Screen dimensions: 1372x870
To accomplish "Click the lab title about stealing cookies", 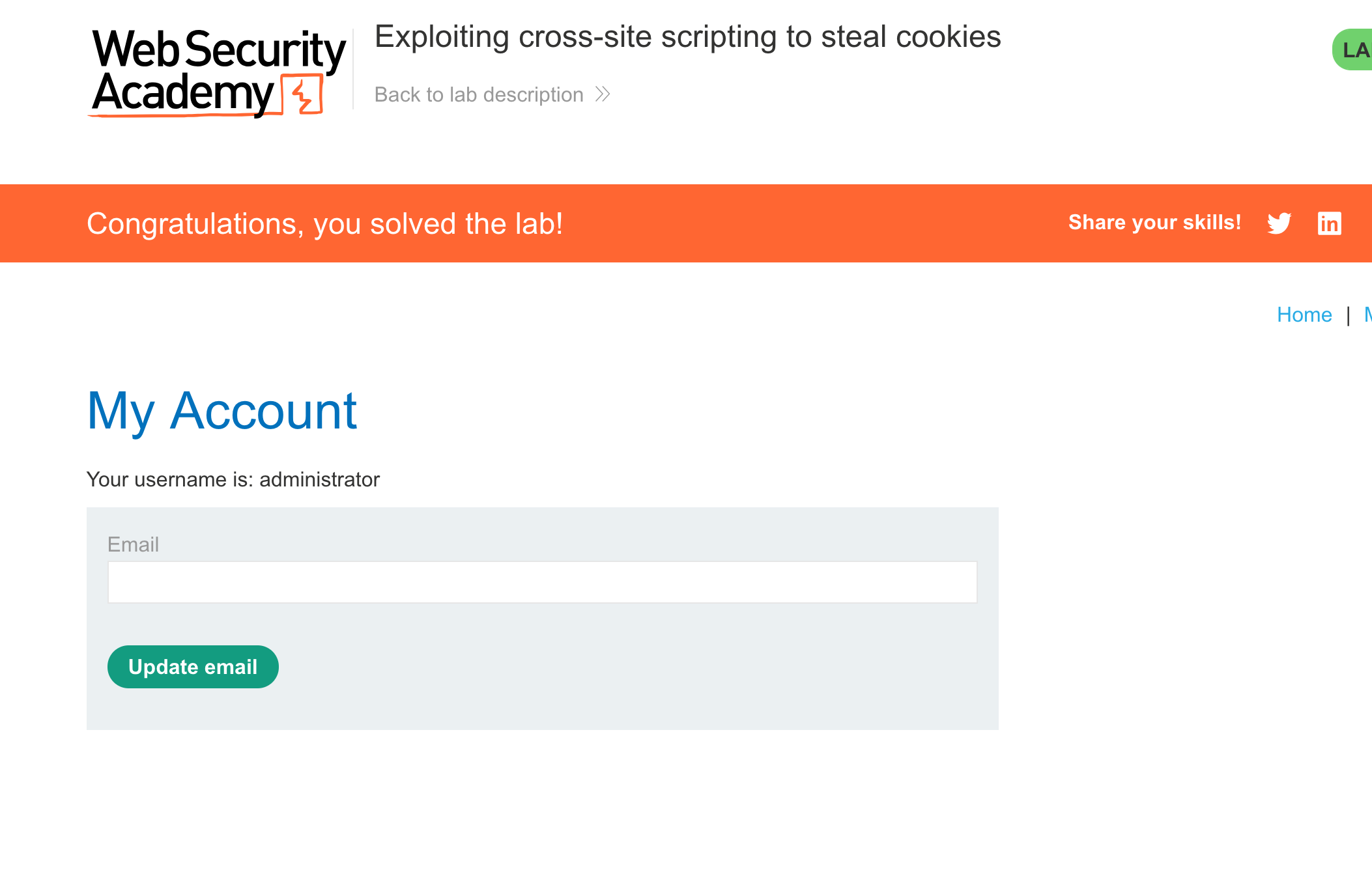I will (x=687, y=37).
